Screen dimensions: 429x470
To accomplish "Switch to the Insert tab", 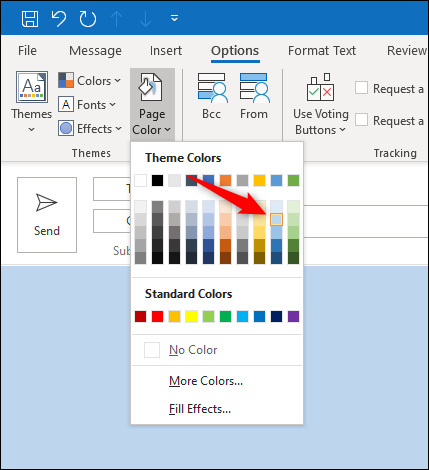I will pyautogui.click(x=166, y=51).
